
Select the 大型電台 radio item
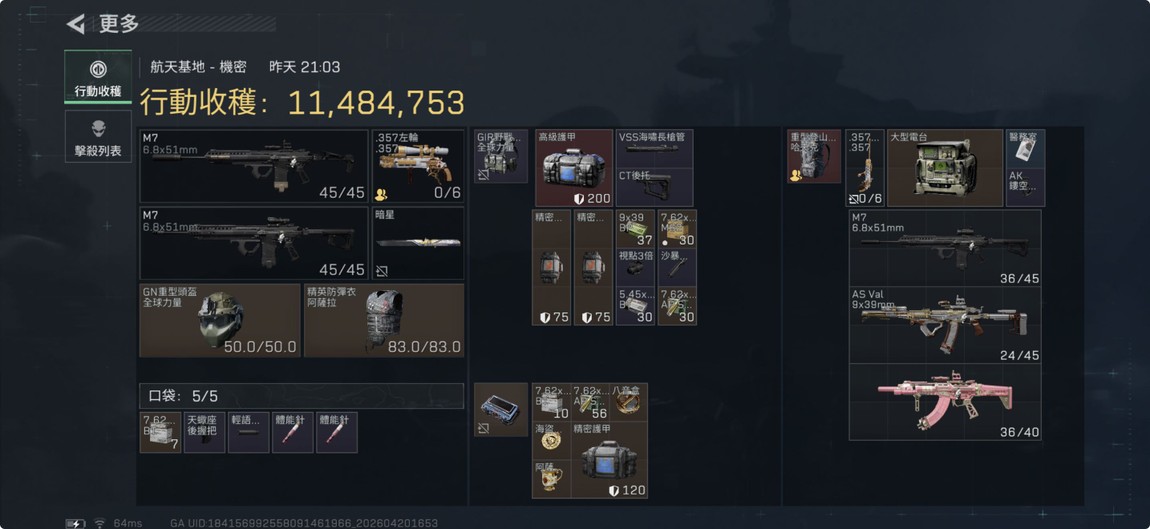click(945, 168)
